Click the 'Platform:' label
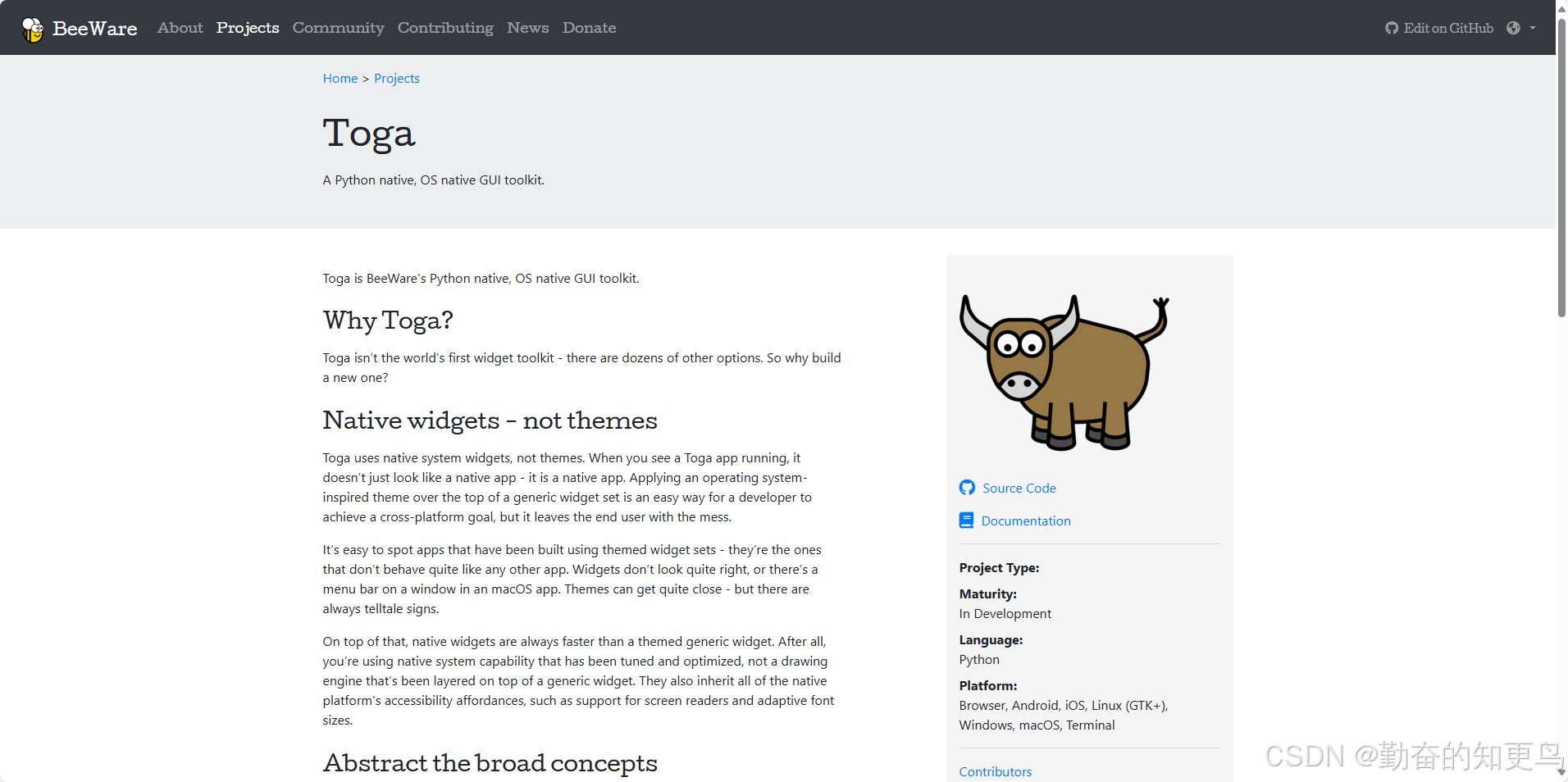Image resolution: width=1568 pixels, height=782 pixels. click(x=988, y=686)
